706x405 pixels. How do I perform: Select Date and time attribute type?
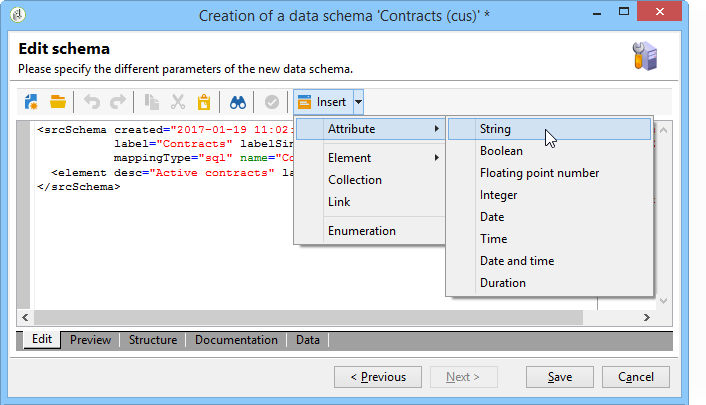pos(516,261)
